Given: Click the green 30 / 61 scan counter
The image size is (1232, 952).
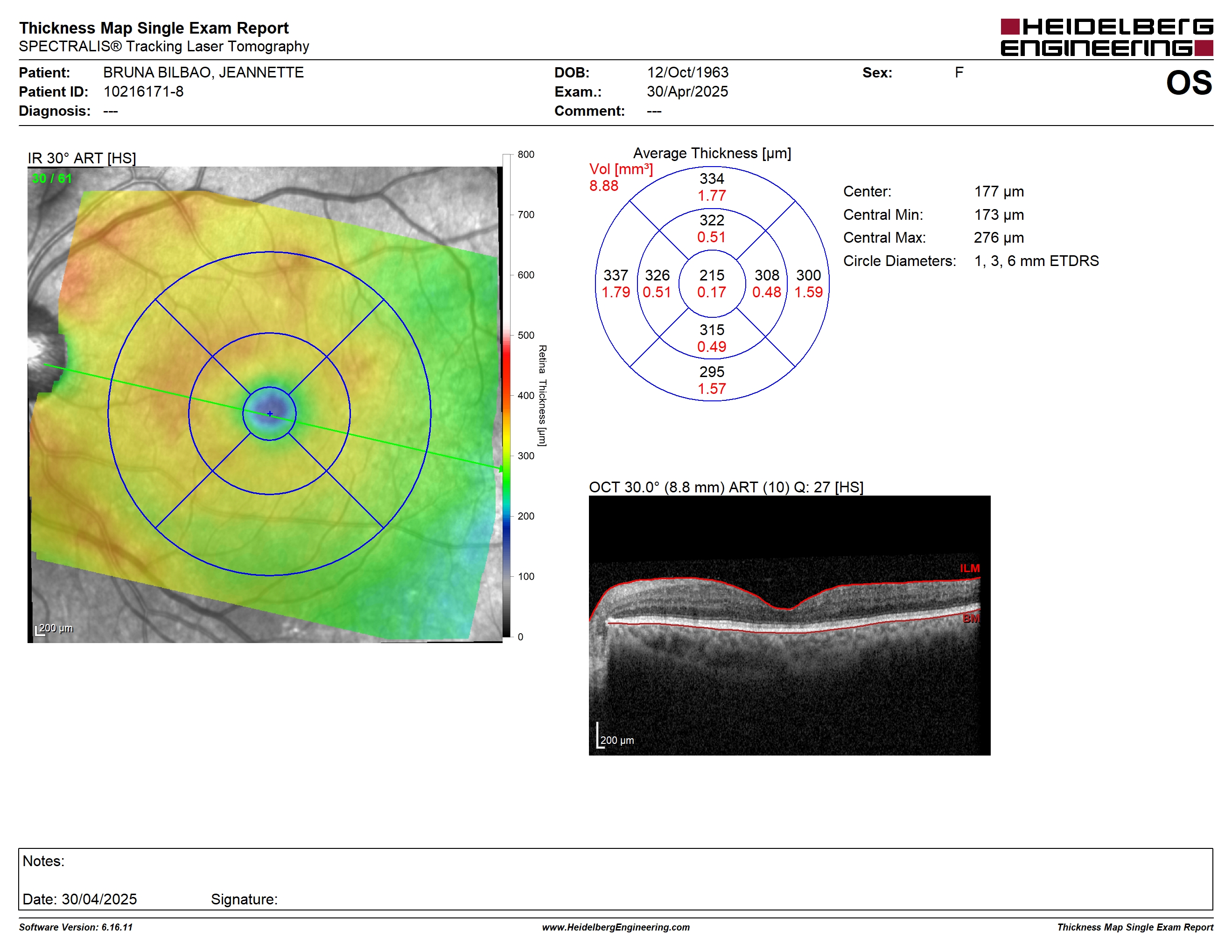Looking at the screenshot, I should [51, 179].
